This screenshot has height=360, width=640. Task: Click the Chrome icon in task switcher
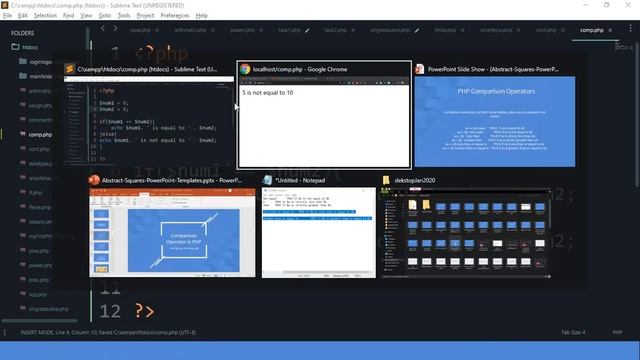click(245, 69)
